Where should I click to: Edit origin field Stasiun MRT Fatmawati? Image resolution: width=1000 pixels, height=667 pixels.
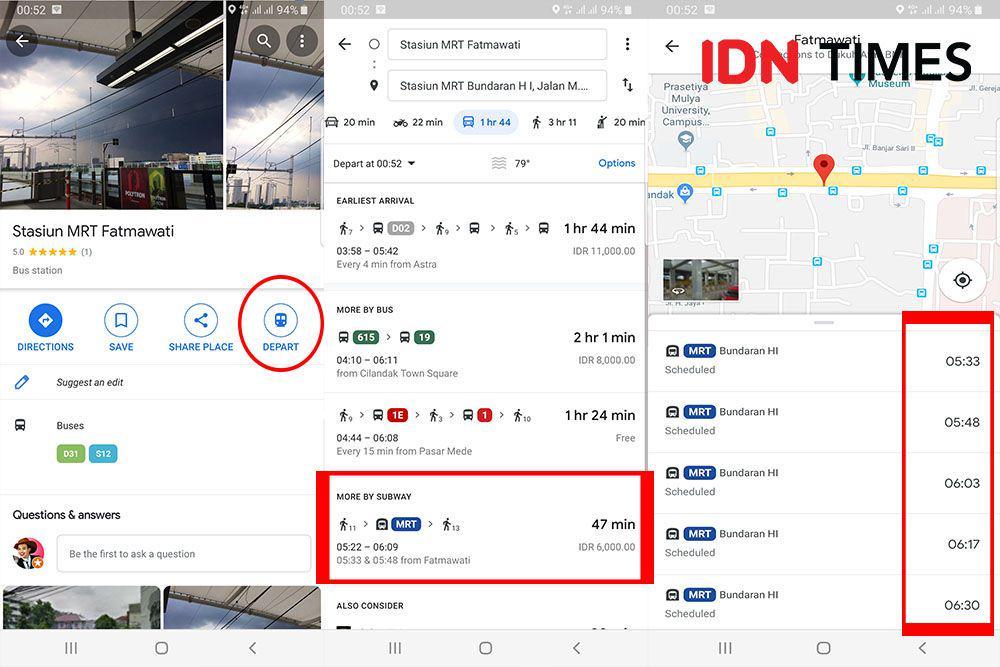pos(497,45)
